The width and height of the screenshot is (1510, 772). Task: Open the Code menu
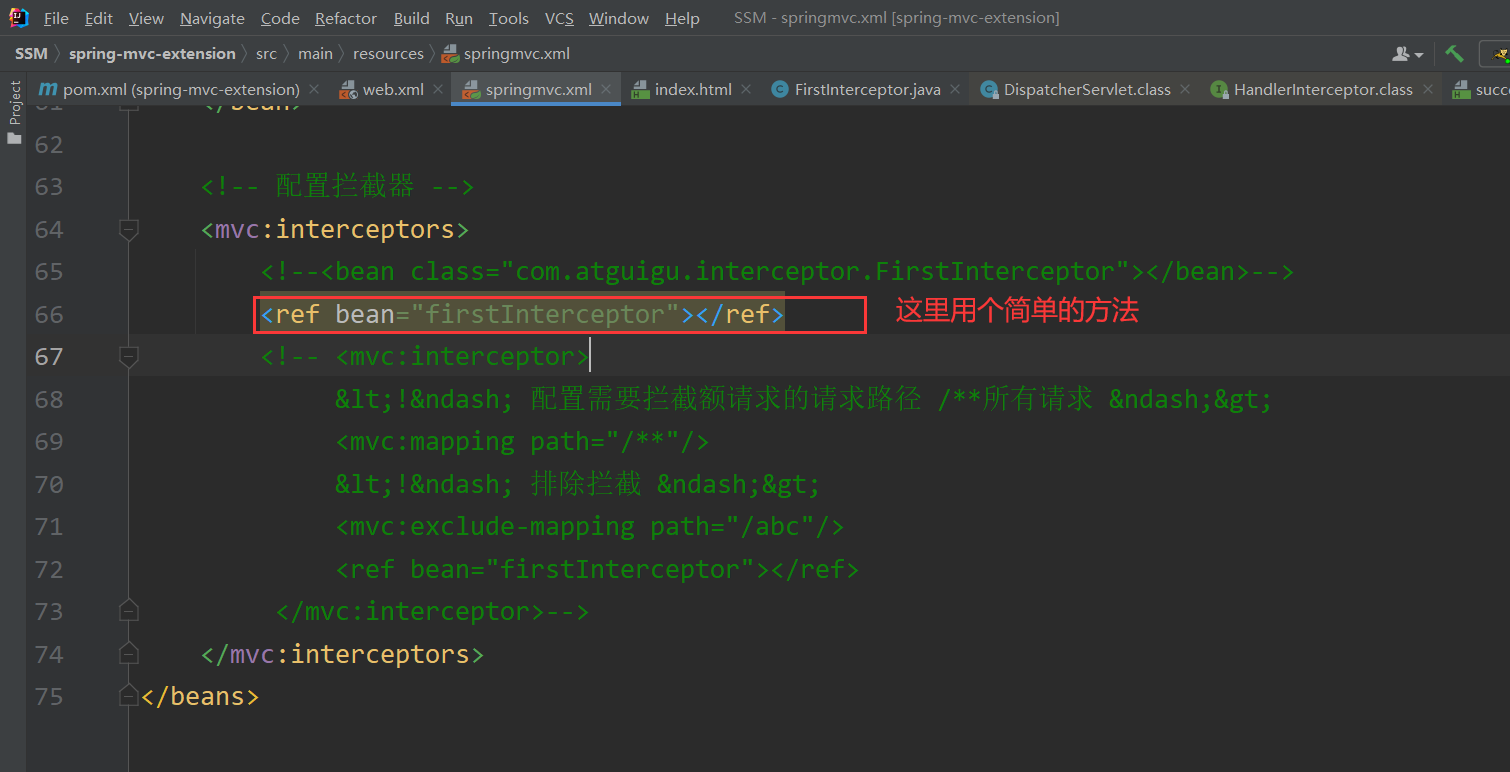pos(280,18)
